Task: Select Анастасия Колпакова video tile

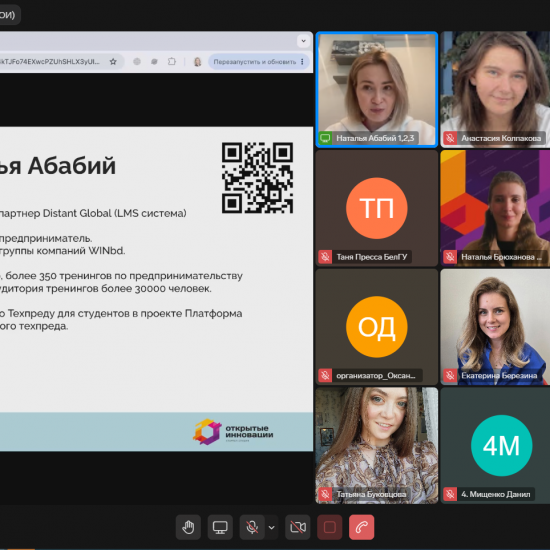Action: [495, 89]
